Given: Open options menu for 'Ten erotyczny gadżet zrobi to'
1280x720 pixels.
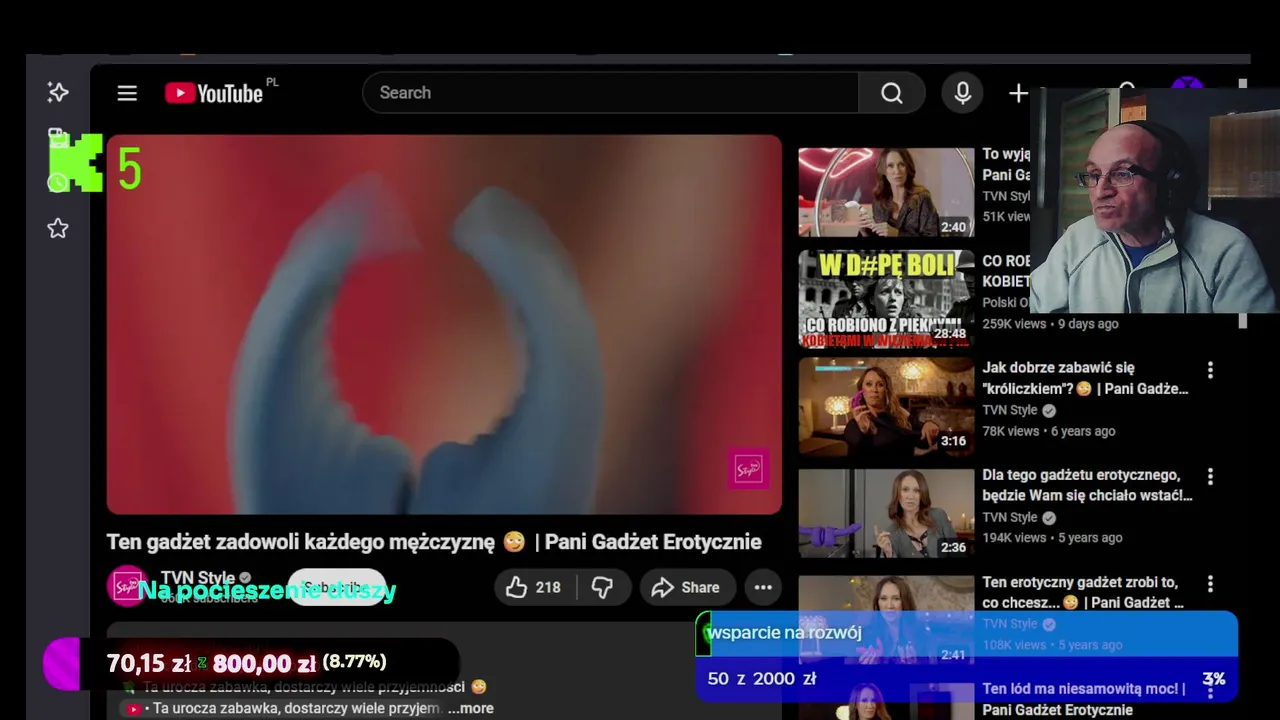Looking at the screenshot, I should pyautogui.click(x=1210, y=584).
